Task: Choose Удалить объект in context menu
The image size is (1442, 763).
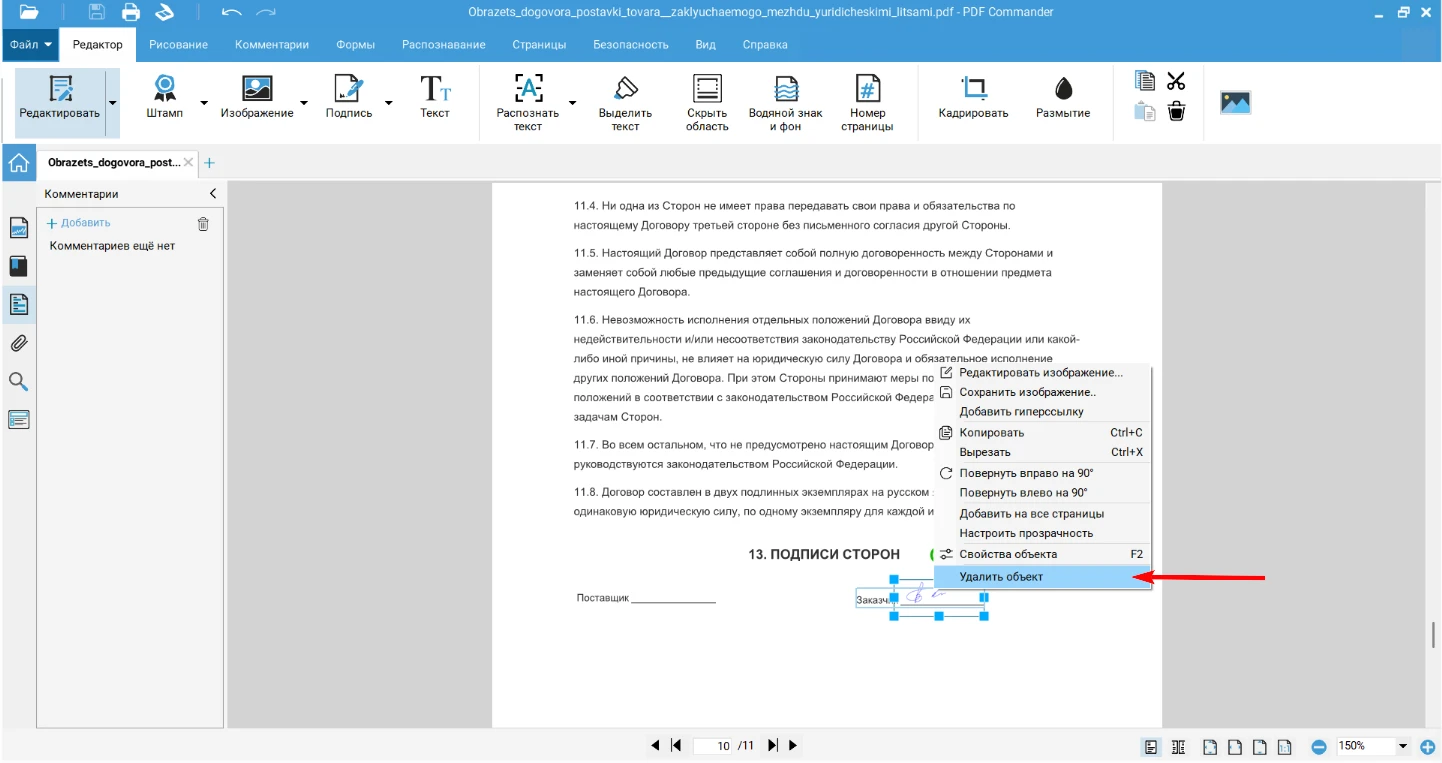Action: pyautogui.click(x=1001, y=577)
